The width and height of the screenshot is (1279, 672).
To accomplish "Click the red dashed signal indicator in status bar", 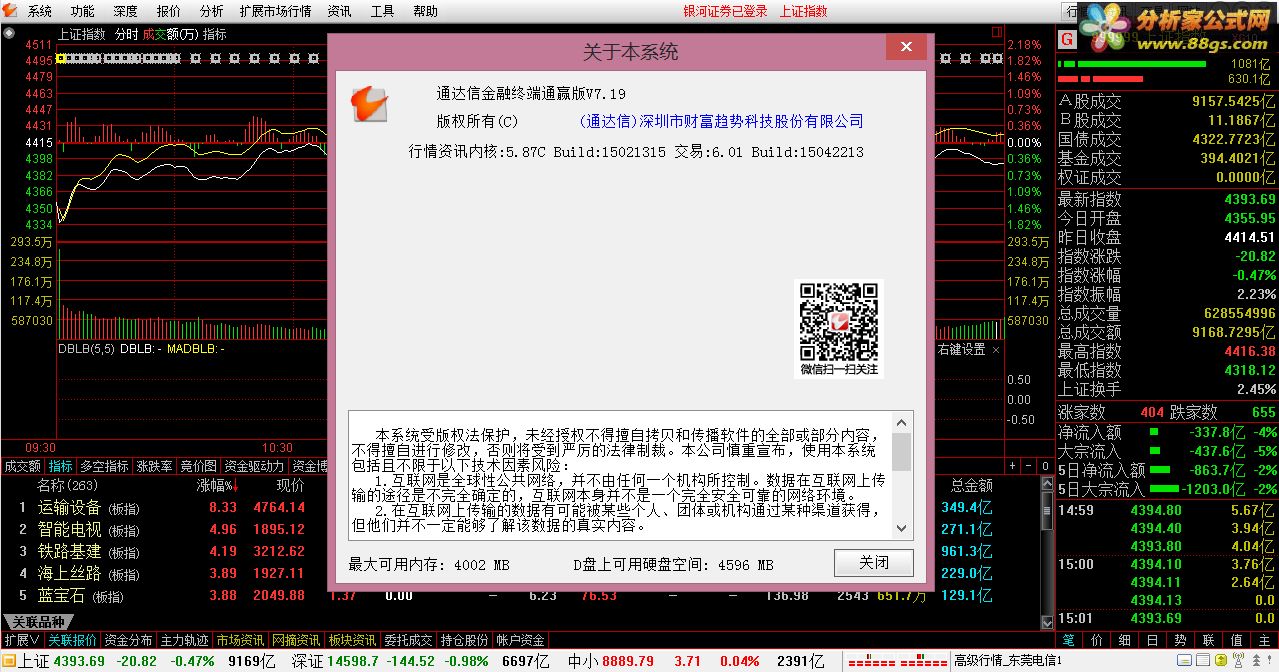I will (896, 662).
